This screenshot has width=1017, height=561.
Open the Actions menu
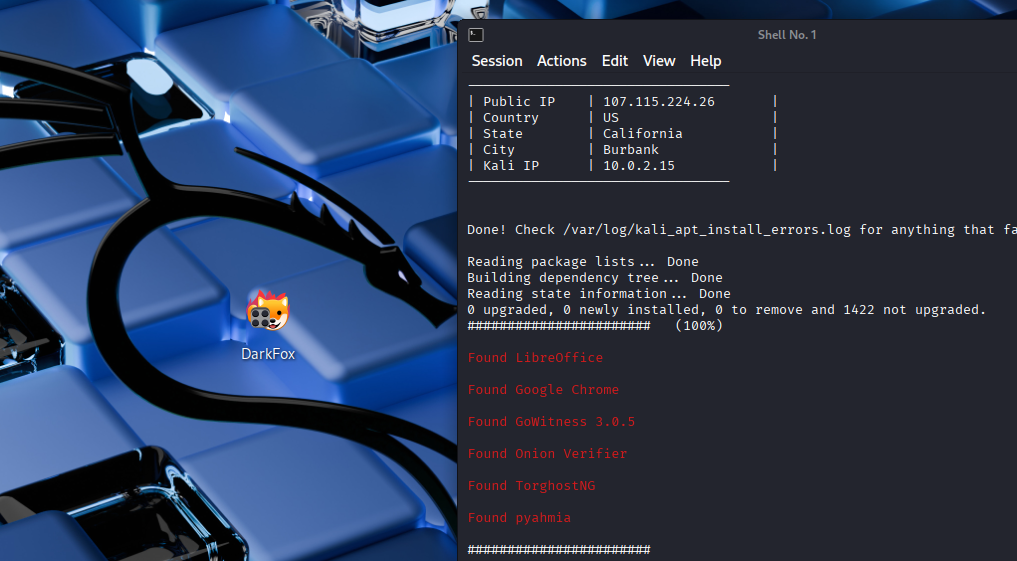click(562, 61)
